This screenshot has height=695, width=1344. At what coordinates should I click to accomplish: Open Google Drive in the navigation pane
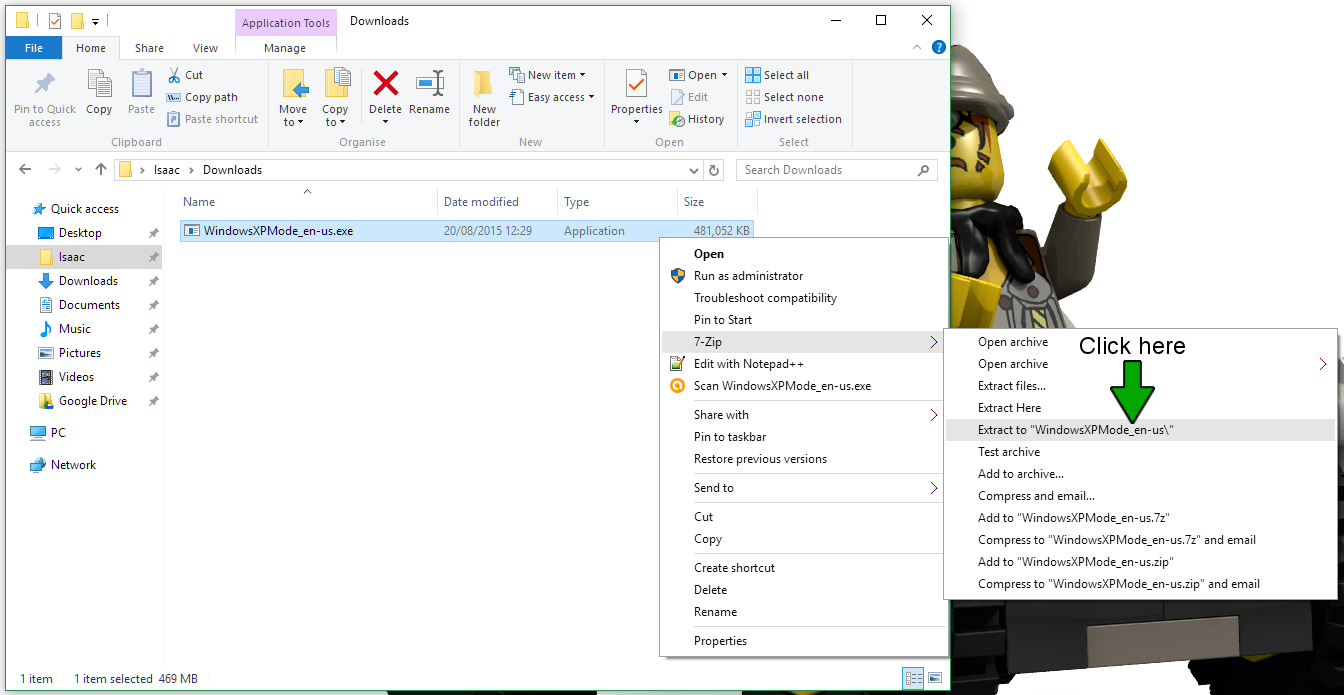(x=93, y=401)
